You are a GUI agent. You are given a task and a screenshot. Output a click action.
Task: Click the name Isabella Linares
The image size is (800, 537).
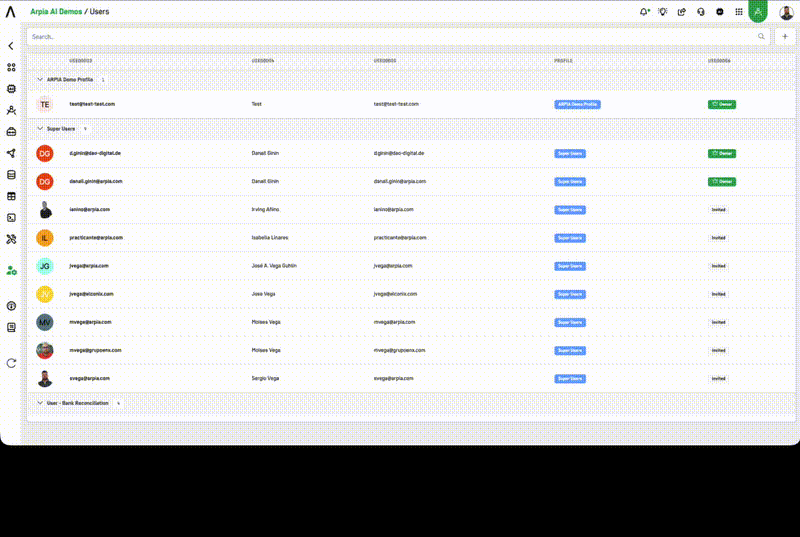[x=270, y=238]
